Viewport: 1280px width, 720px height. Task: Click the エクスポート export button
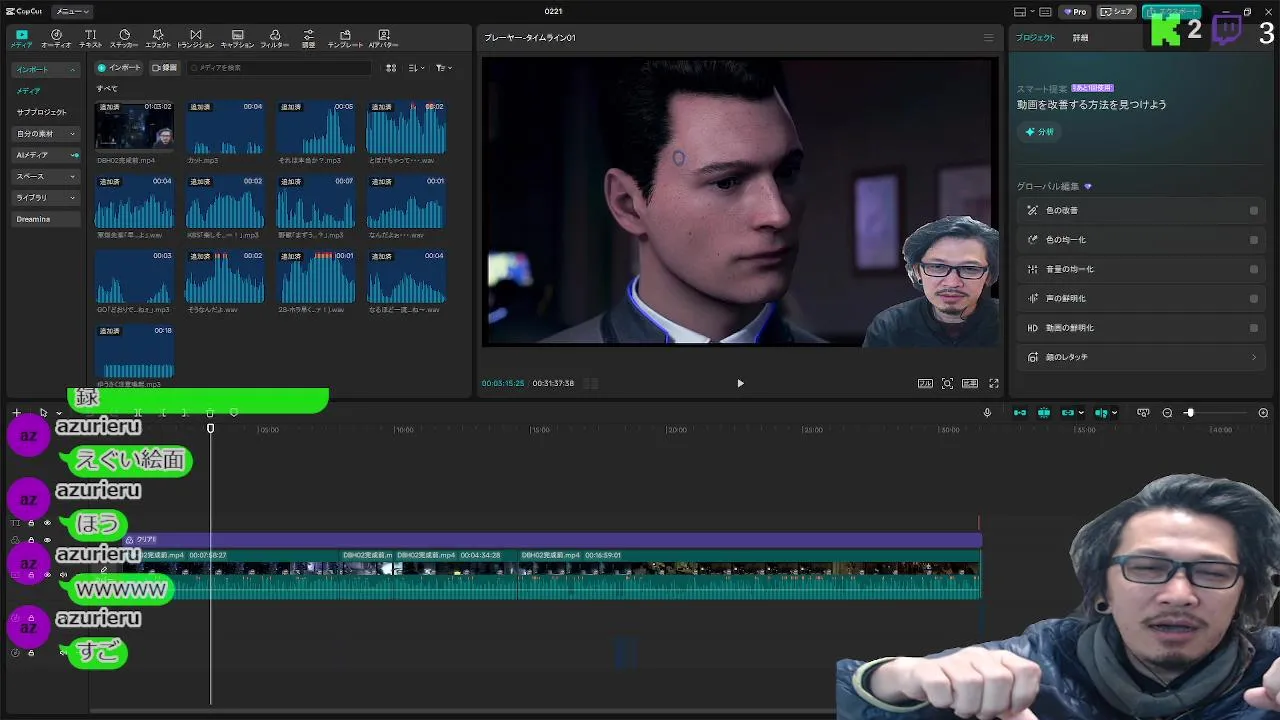click(1172, 12)
